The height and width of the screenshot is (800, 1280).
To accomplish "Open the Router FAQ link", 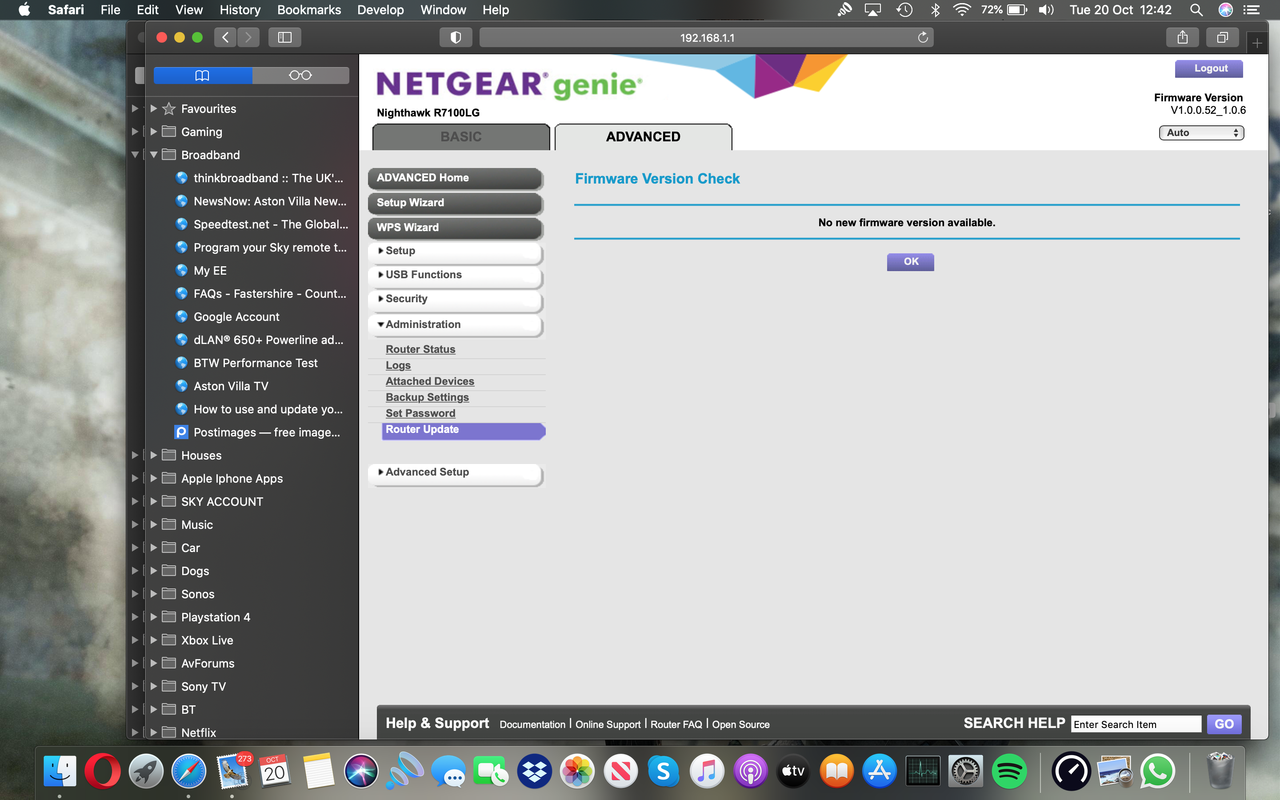I will (676, 725).
